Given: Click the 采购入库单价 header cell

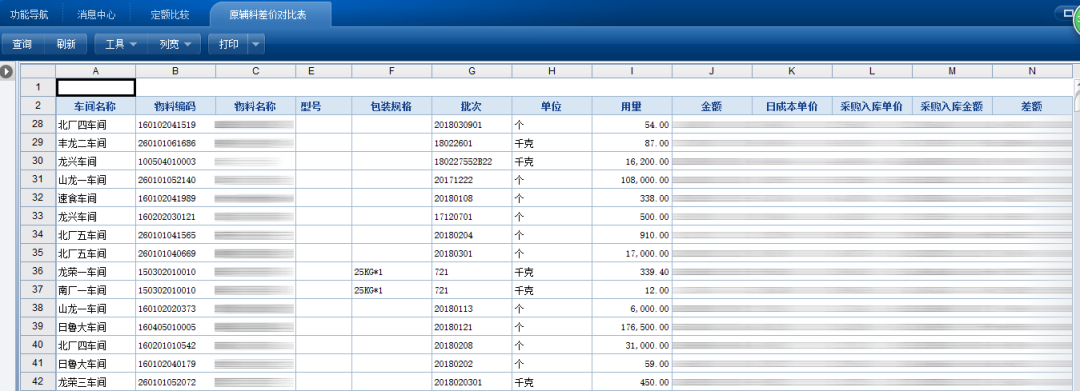Looking at the screenshot, I should tap(872, 106).
